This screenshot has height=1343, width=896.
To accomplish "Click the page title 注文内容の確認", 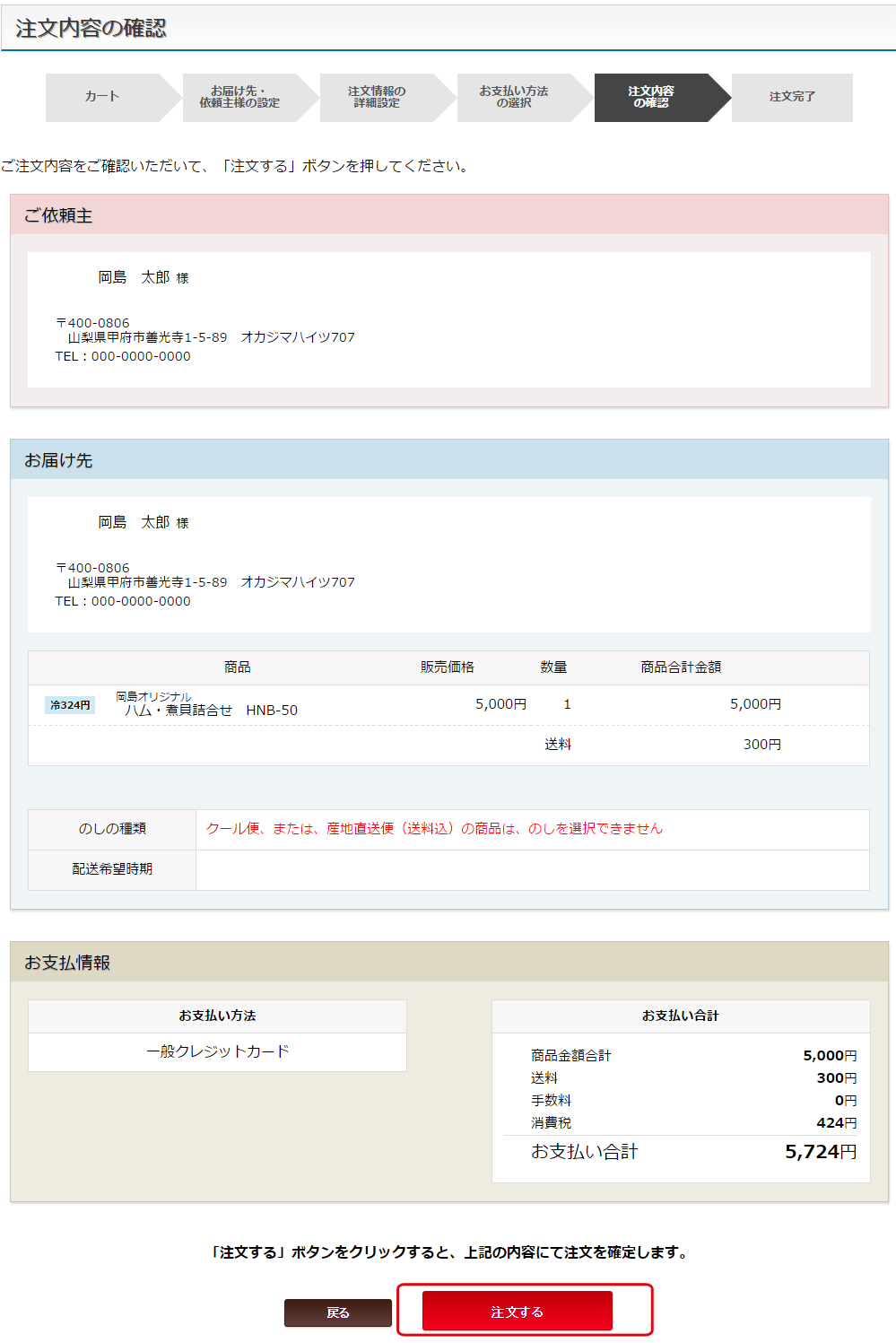I will point(91,29).
